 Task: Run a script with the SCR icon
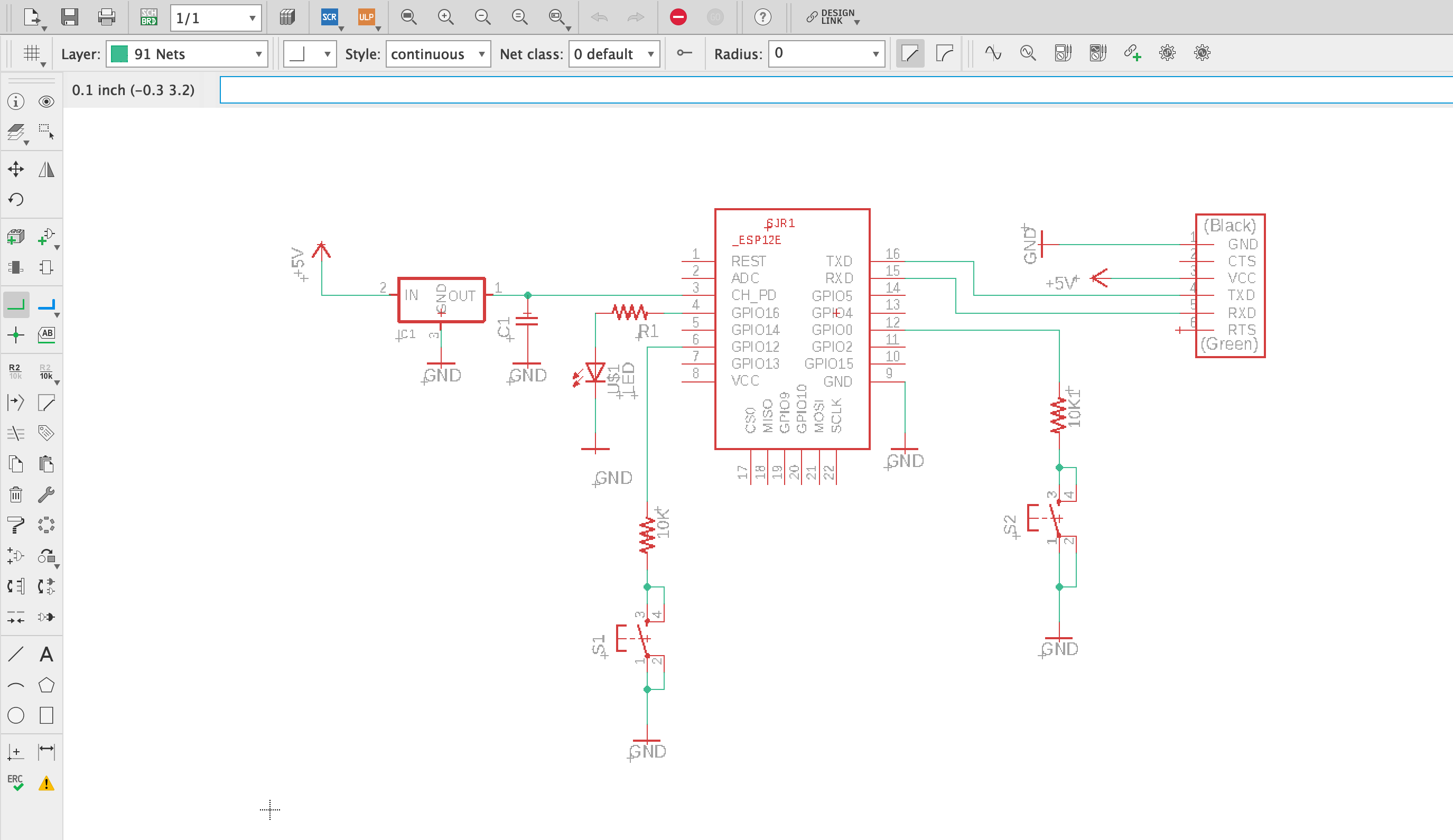click(x=329, y=17)
